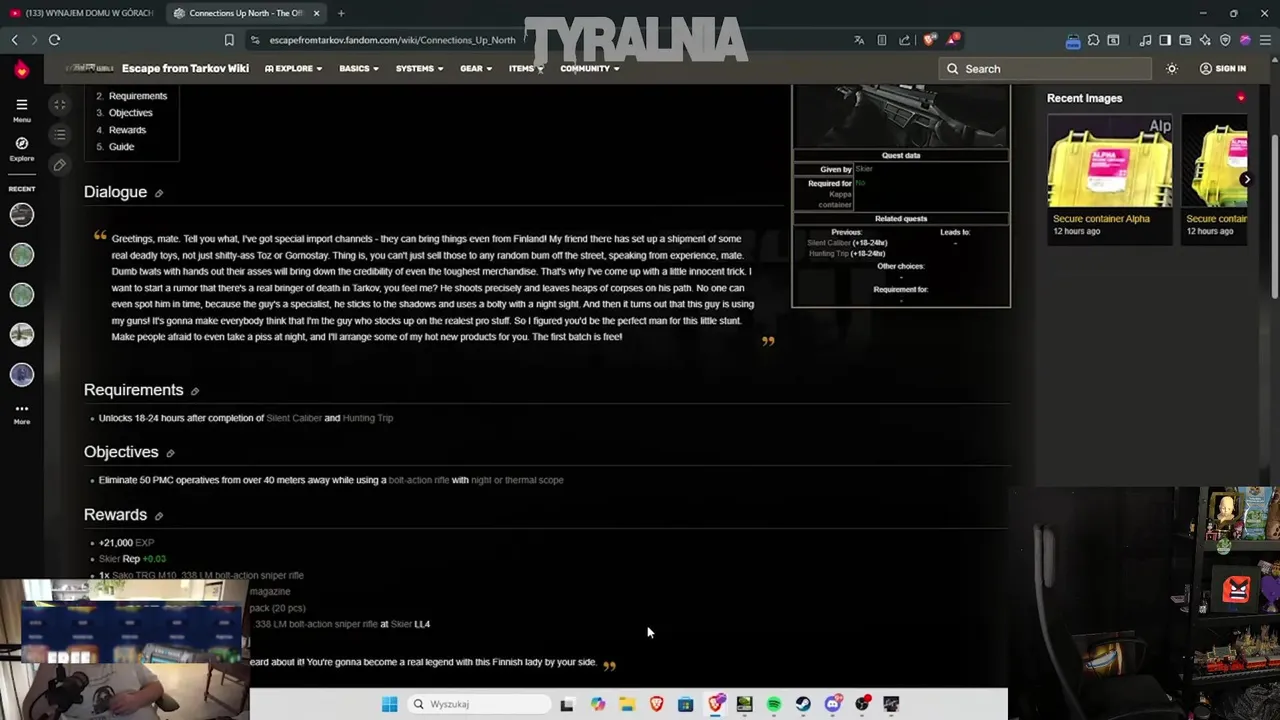This screenshot has width=1280, height=720.
Task: Edit the Dialogue section pencil icon
Action: 159,193
